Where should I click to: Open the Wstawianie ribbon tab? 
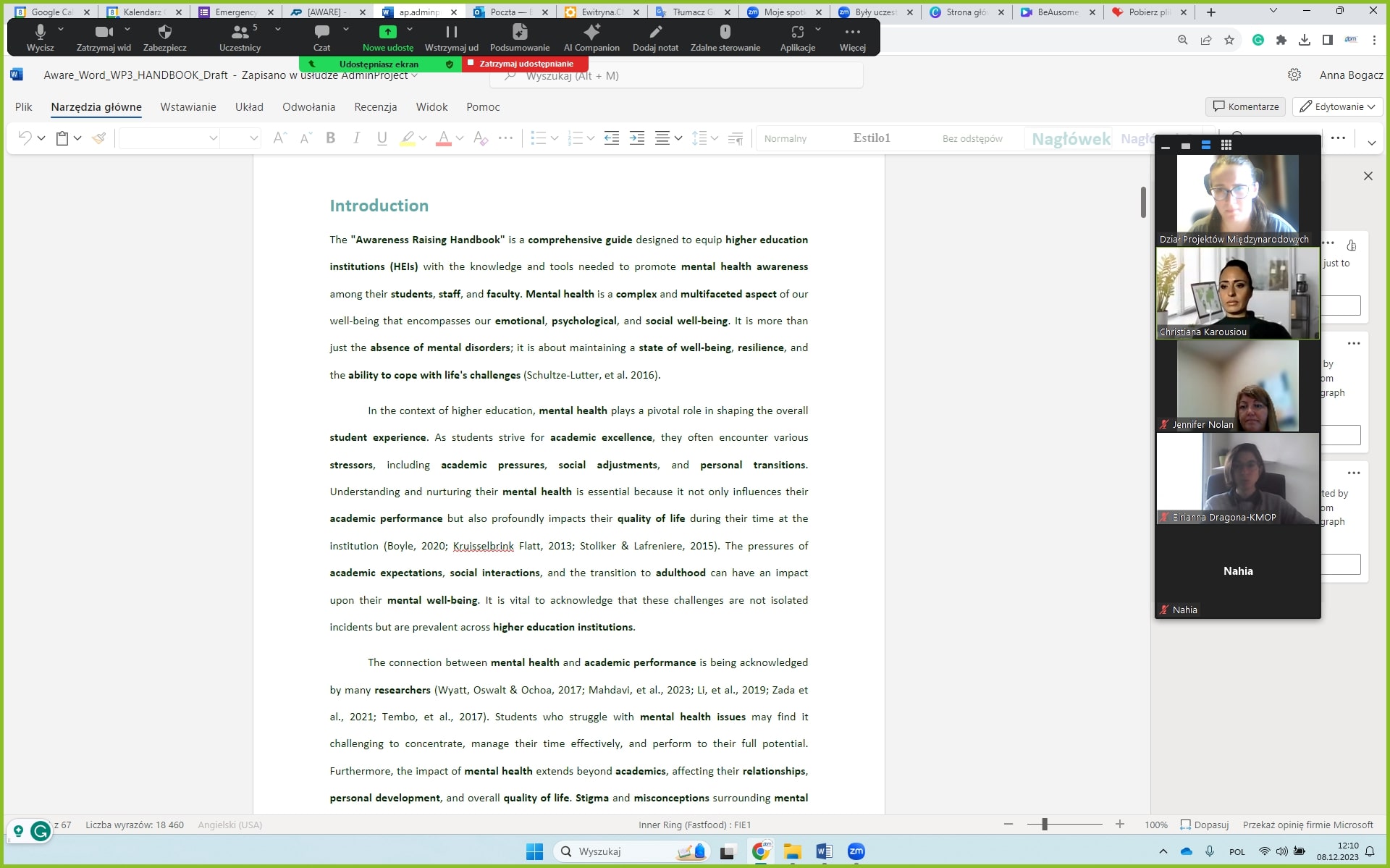pos(188,106)
